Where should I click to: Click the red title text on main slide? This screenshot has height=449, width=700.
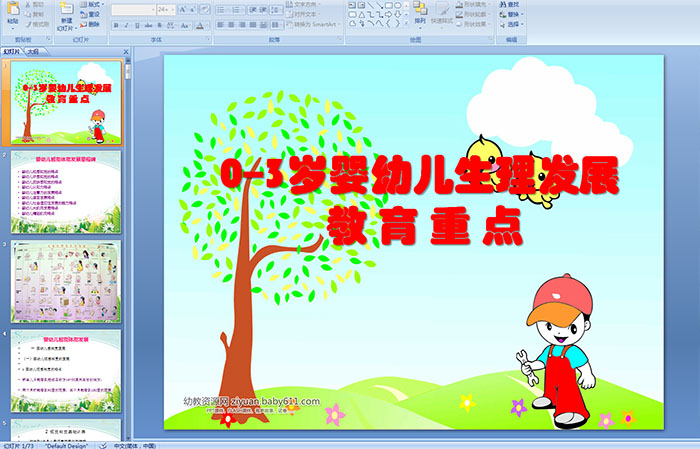coord(420,200)
